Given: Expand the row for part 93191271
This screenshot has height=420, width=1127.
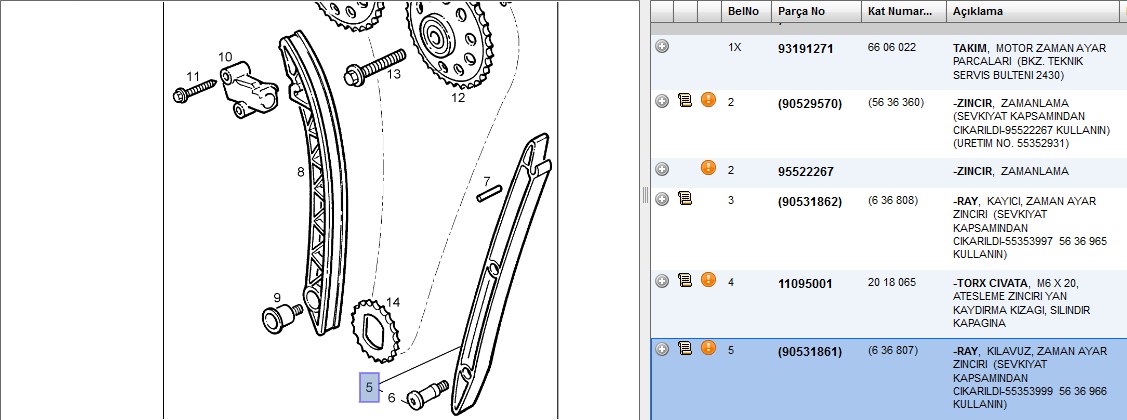Looking at the screenshot, I should [662, 46].
